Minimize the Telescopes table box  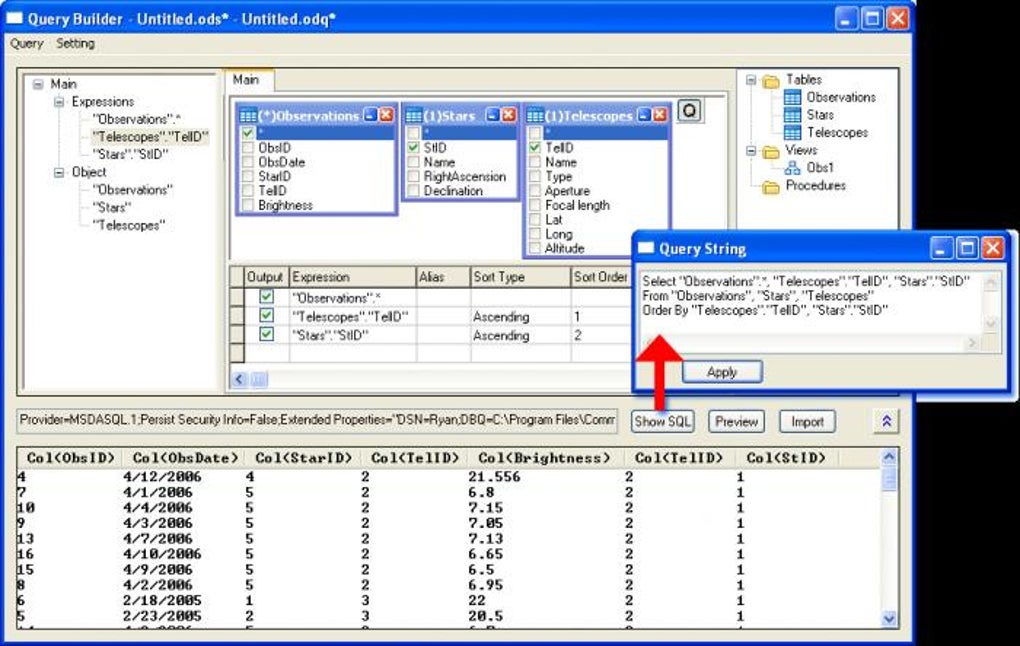point(644,115)
